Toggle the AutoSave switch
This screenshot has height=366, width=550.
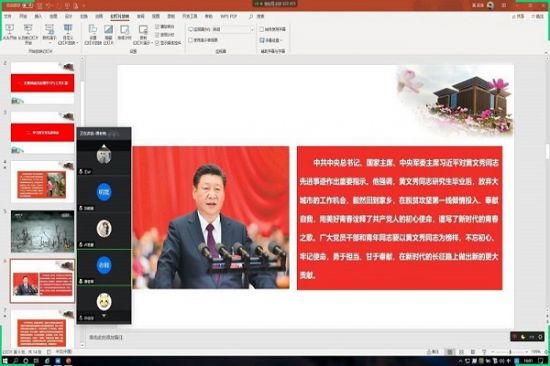pyautogui.click(x=27, y=5)
